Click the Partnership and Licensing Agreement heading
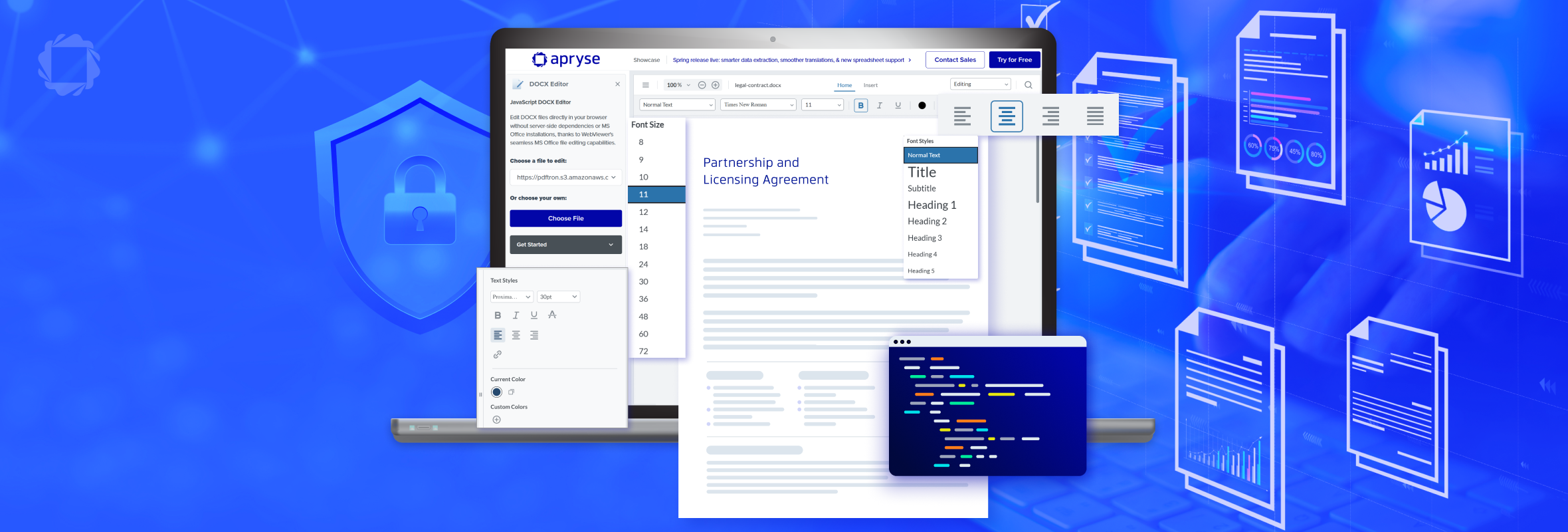 coord(765,171)
